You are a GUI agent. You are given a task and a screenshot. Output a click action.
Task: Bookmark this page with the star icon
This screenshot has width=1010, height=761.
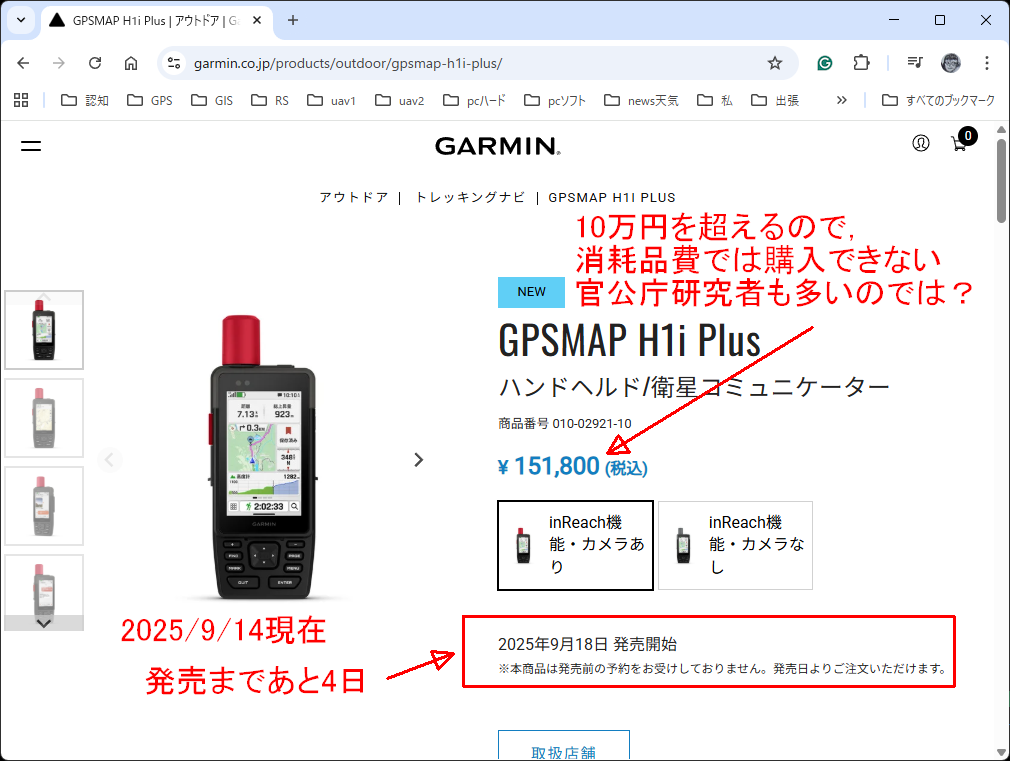click(x=774, y=62)
